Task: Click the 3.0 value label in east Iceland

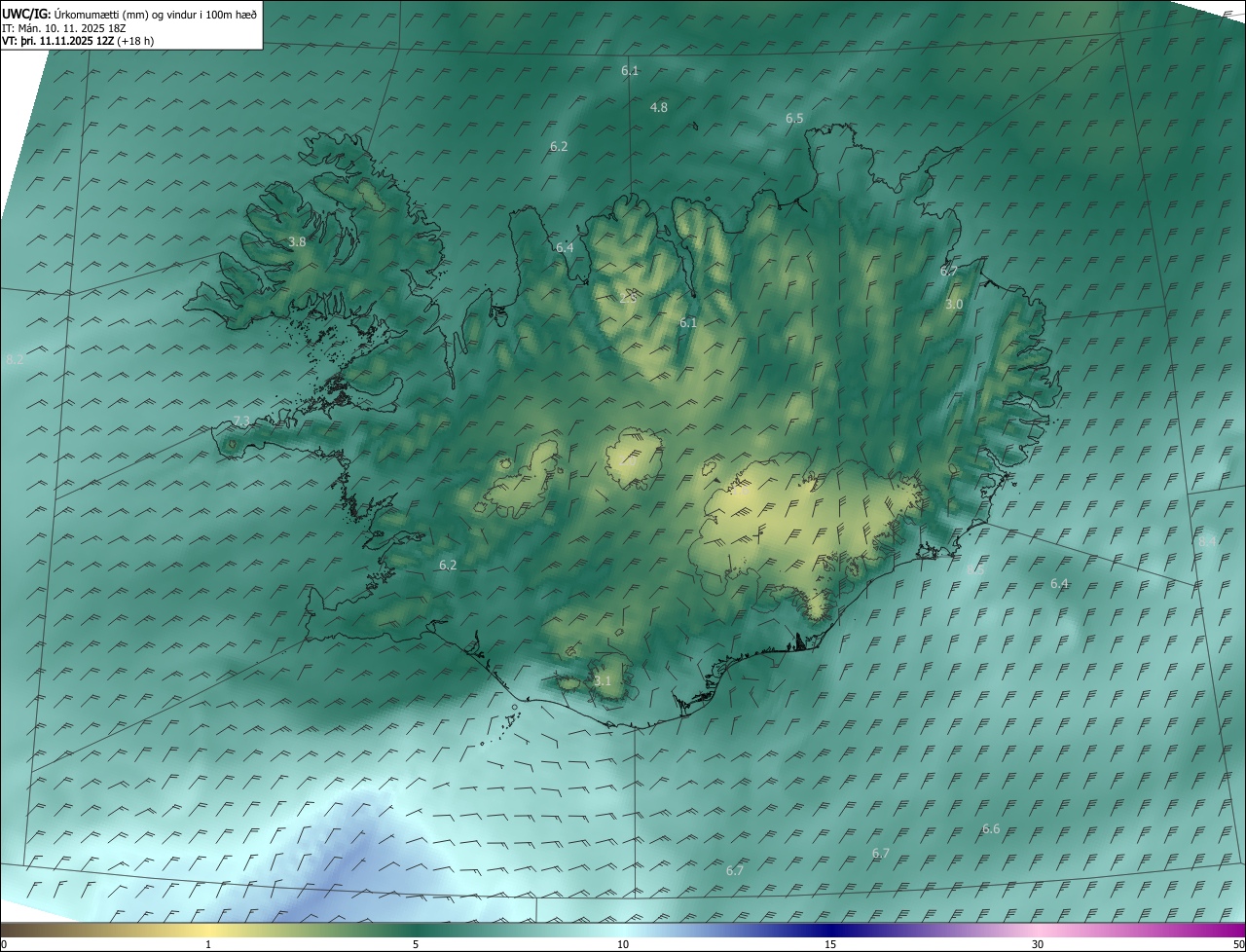Action: click(954, 304)
